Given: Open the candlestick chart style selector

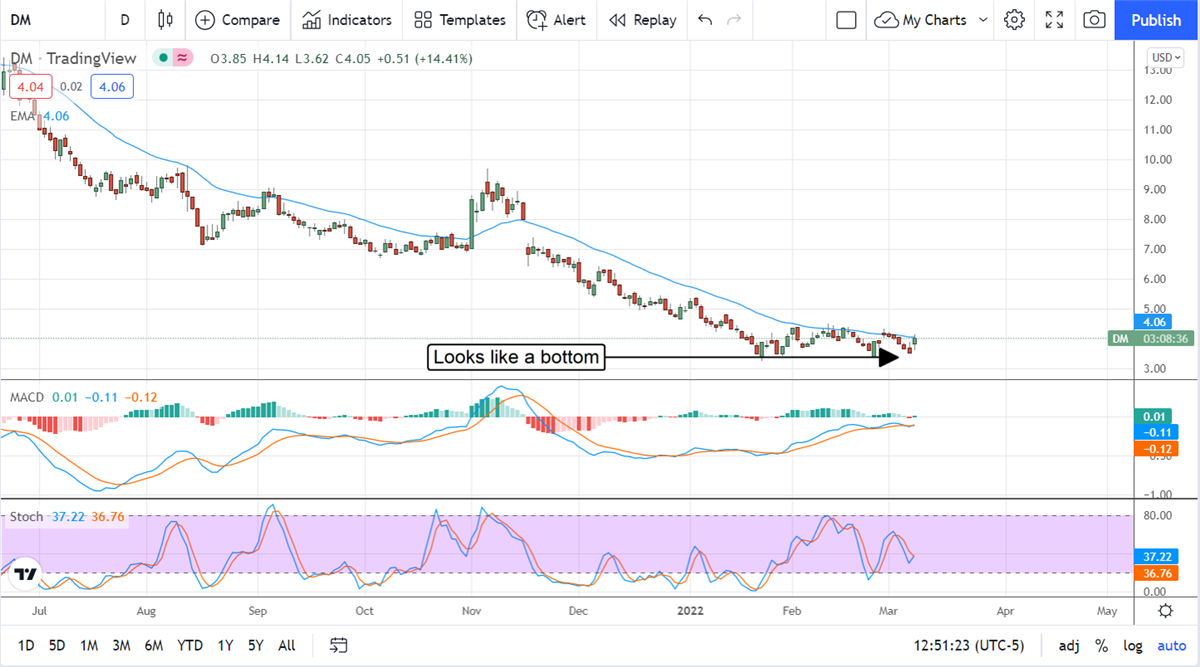Looking at the screenshot, I should coord(165,20).
